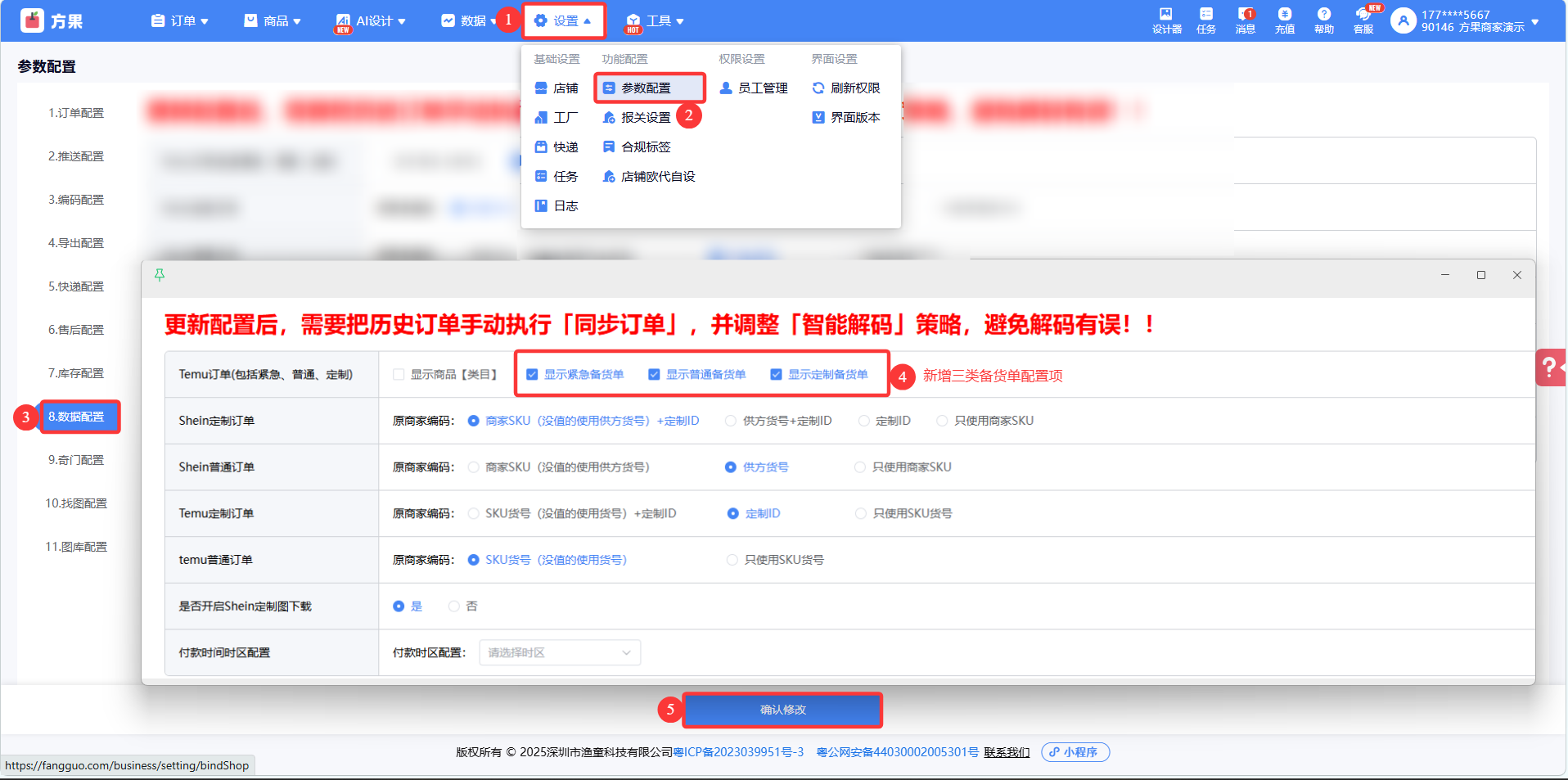Expand the 工具 tools dropdown
This screenshot has height=780, width=1568.
pos(656,21)
